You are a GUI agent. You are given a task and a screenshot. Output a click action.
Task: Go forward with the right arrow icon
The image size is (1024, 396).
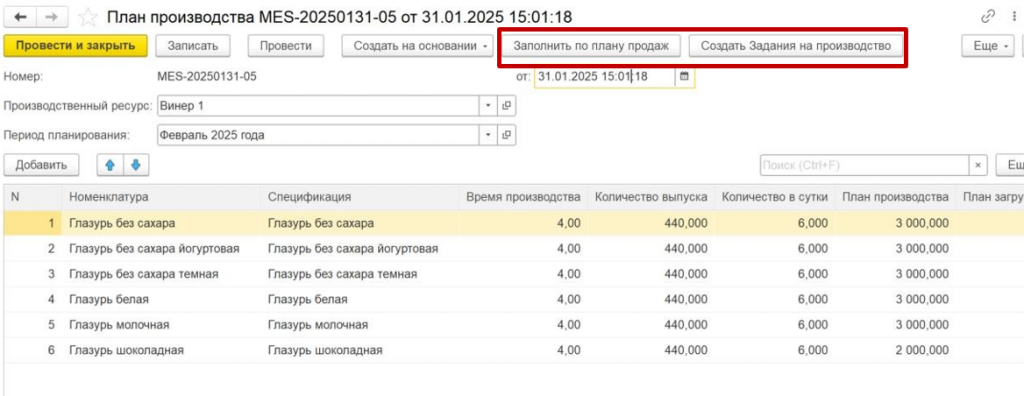coord(51,17)
